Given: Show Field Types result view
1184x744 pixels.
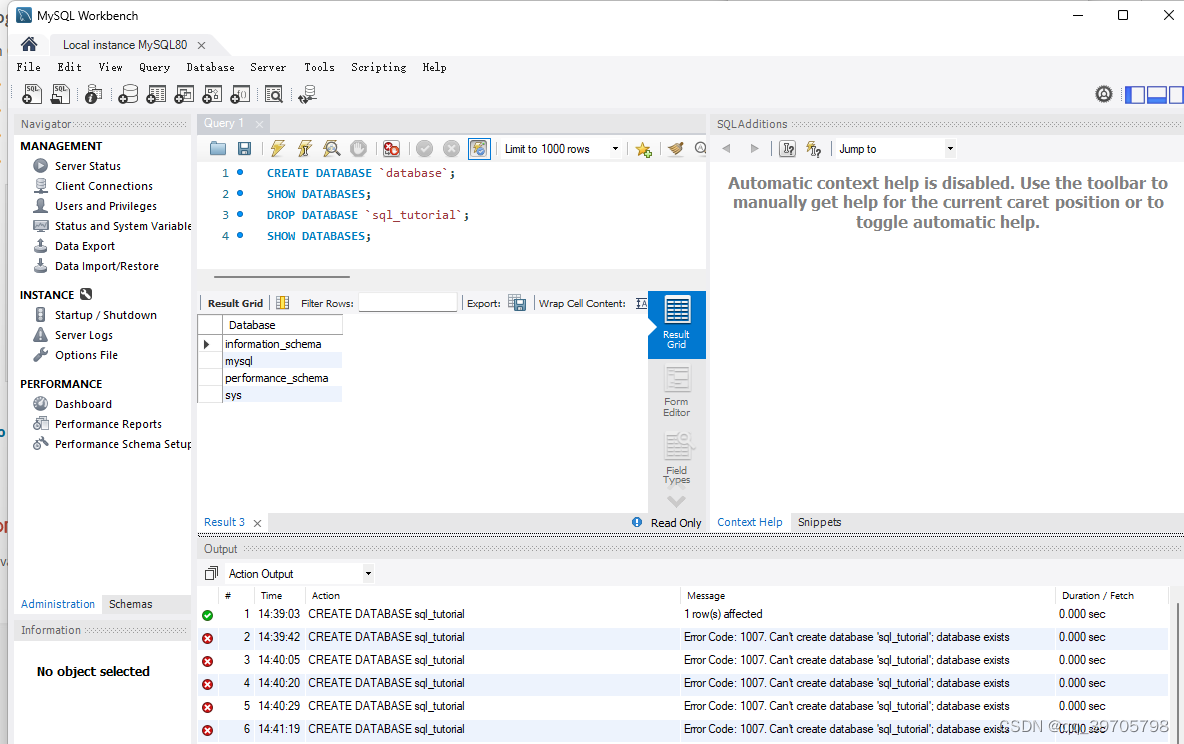Looking at the screenshot, I should (677, 458).
